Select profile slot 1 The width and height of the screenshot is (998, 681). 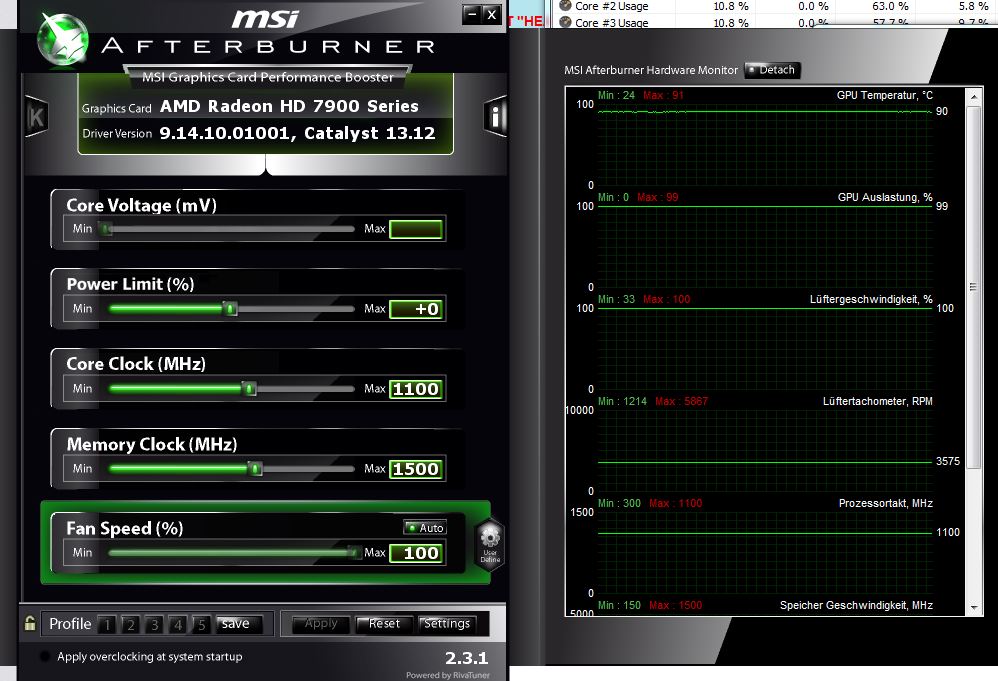click(x=107, y=624)
